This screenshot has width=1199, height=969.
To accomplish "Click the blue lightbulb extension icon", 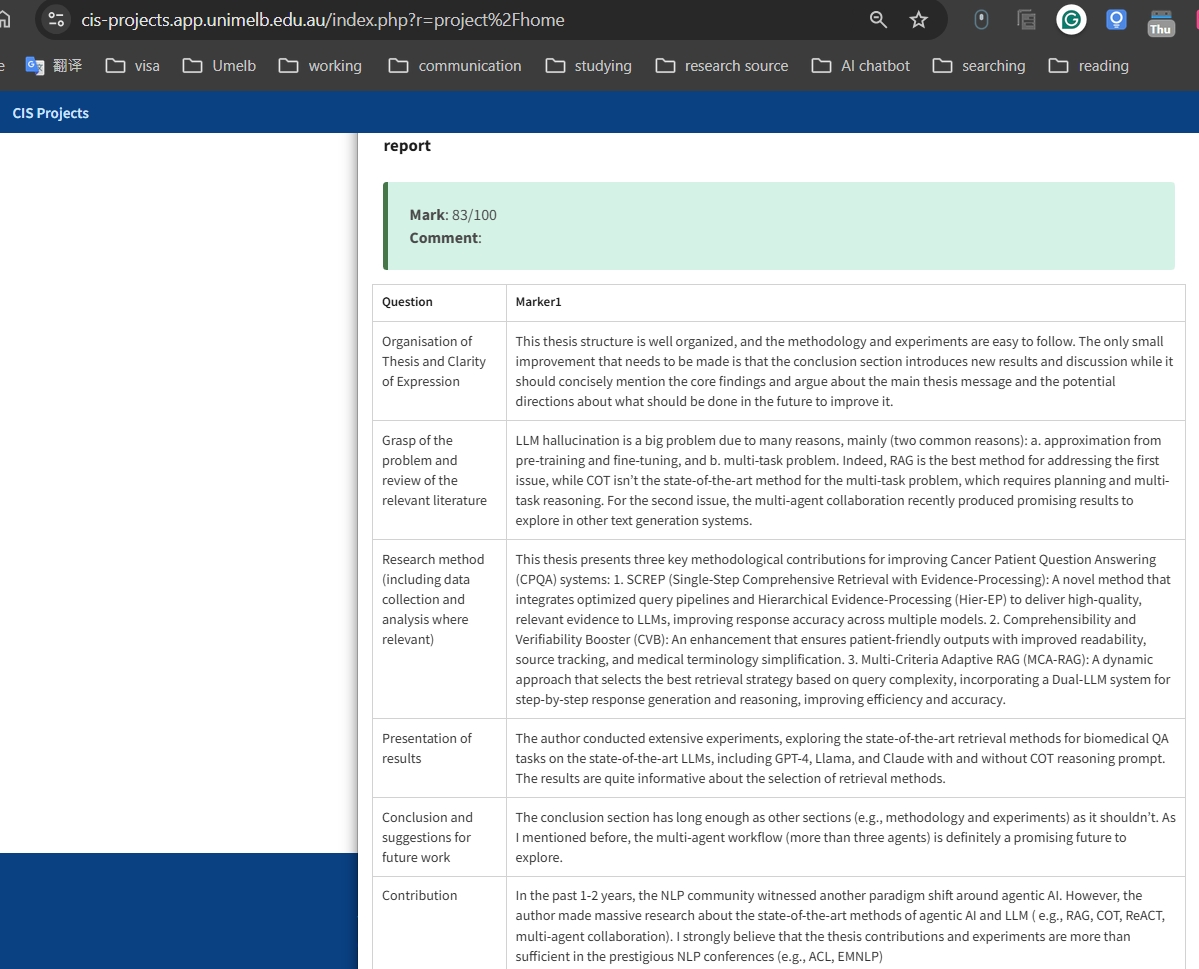I will click(x=1116, y=20).
